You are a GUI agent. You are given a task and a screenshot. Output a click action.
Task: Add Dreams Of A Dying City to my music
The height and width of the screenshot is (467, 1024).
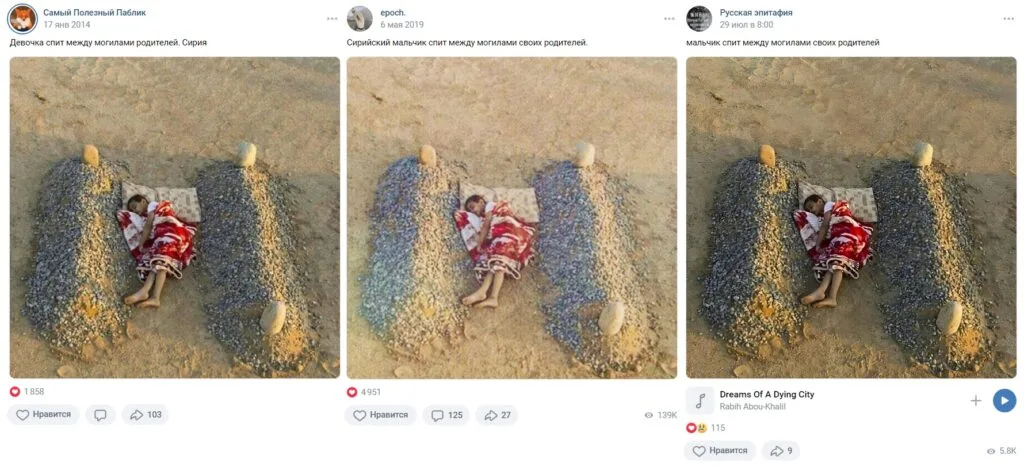point(976,401)
